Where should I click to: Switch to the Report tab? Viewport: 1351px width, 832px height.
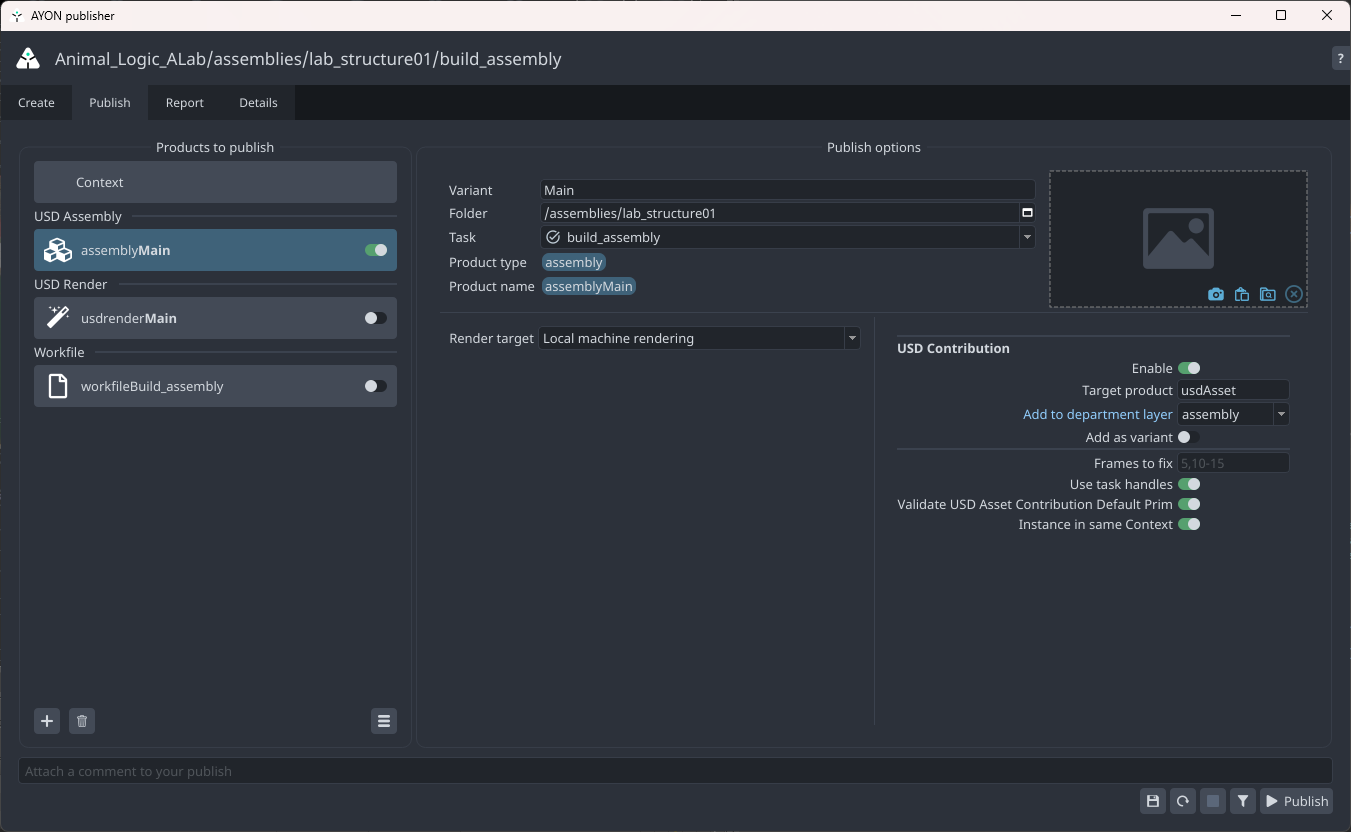184,103
